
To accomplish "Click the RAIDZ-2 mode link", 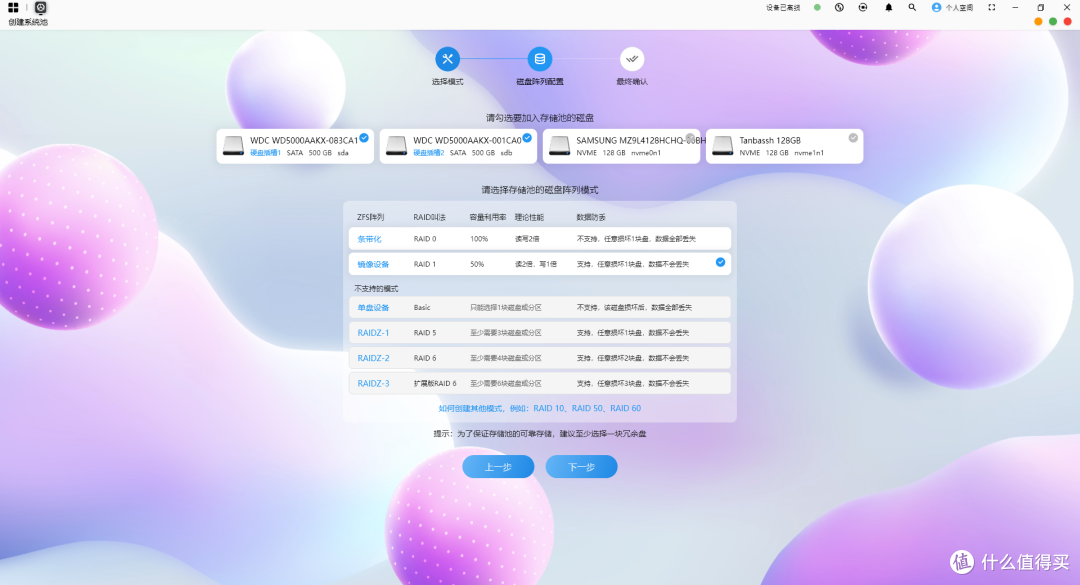I will (373, 358).
